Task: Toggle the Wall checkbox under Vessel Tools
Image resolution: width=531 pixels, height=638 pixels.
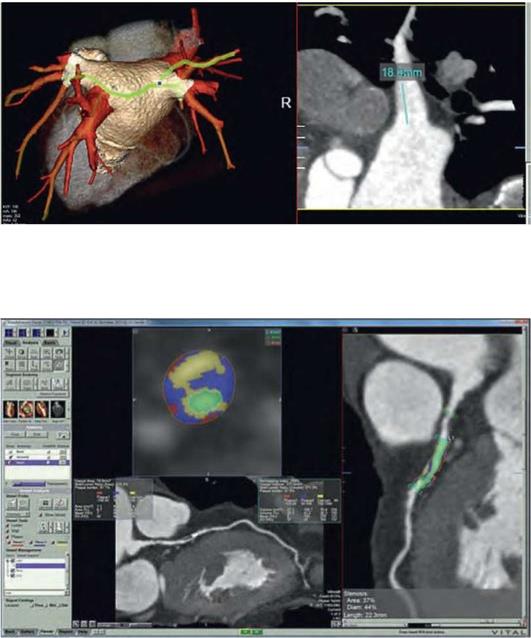Action: pyautogui.click(x=8, y=531)
